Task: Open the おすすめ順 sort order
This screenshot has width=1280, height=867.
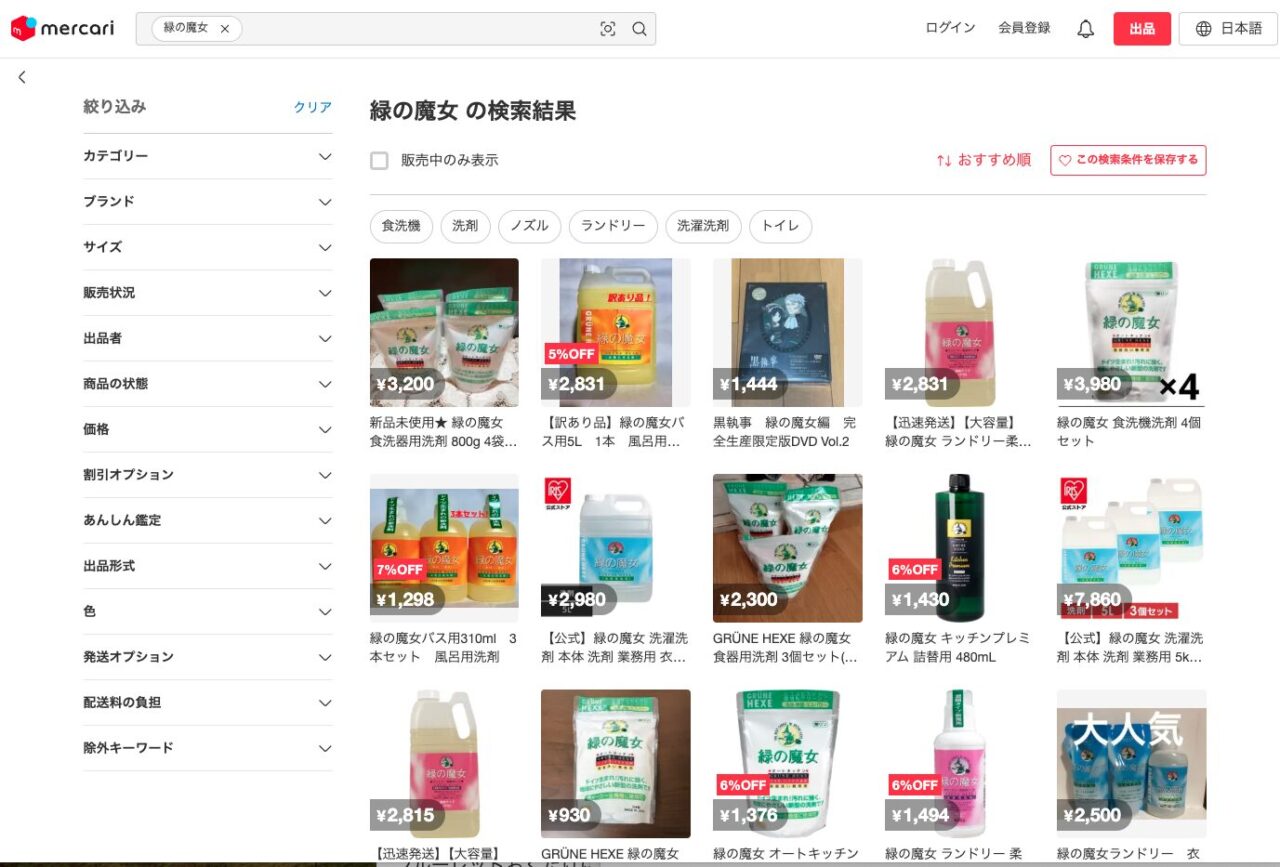Action: (x=983, y=160)
